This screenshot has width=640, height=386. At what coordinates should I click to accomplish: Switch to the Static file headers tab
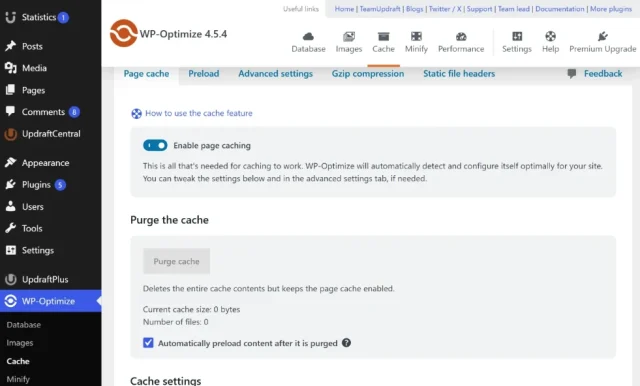click(459, 74)
